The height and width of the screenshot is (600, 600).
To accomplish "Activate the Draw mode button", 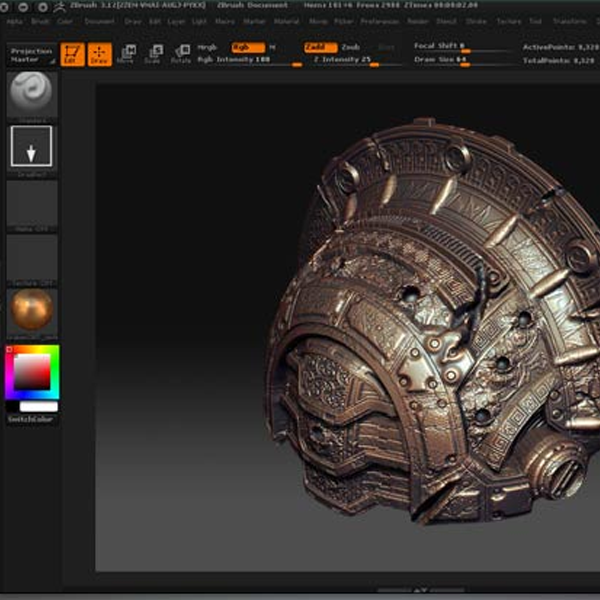I will 100,54.
